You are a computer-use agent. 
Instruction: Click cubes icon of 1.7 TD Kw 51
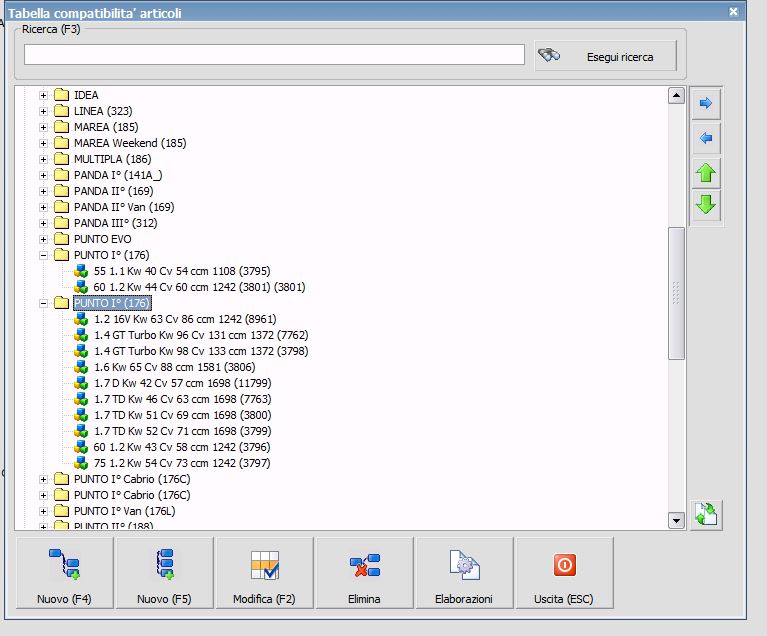(81, 415)
